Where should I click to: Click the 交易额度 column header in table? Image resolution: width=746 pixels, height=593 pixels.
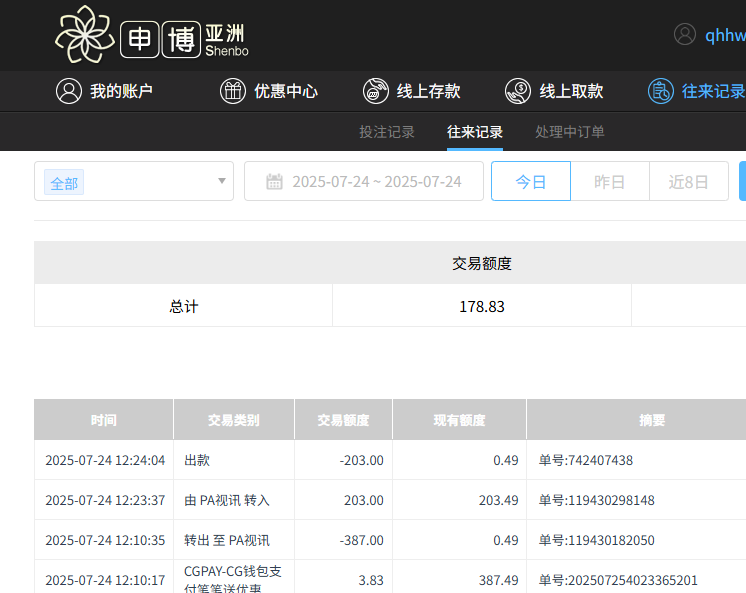tap(343, 420)
